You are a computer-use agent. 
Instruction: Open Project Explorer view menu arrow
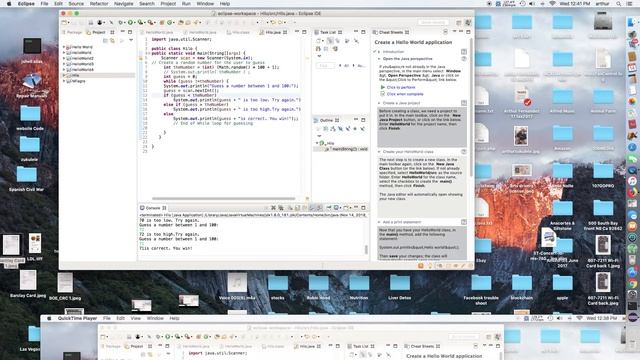pyautogui.click(x=131, y=40)
